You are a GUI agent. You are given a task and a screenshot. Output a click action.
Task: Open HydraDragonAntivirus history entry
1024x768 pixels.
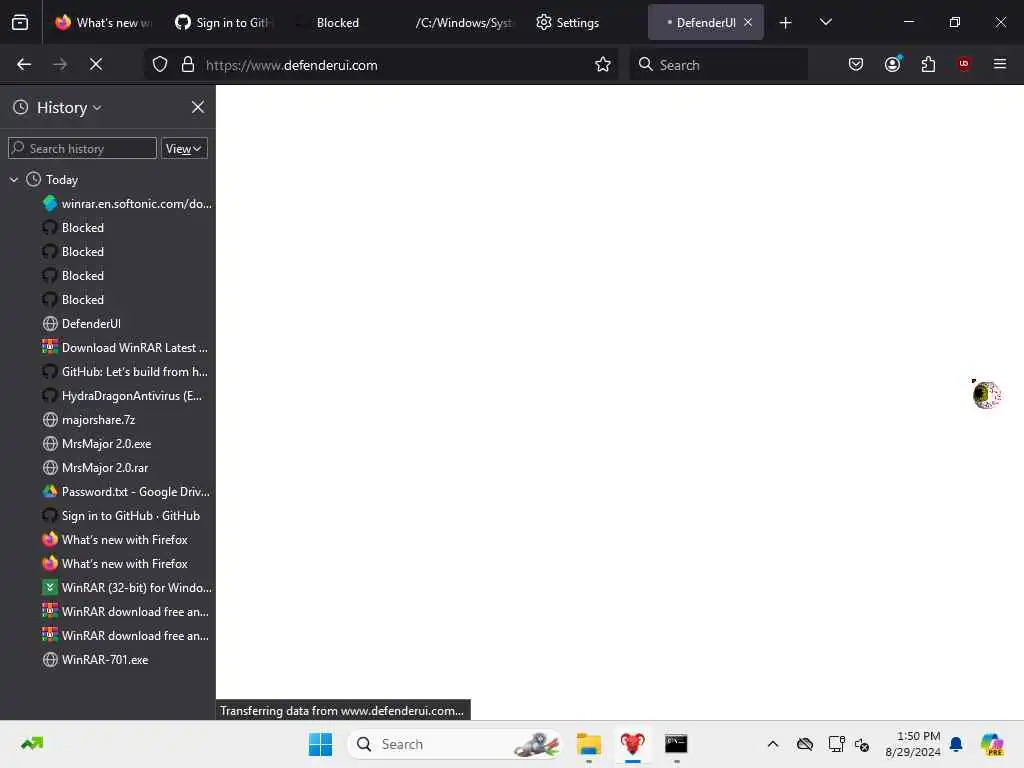click(123, 396)
